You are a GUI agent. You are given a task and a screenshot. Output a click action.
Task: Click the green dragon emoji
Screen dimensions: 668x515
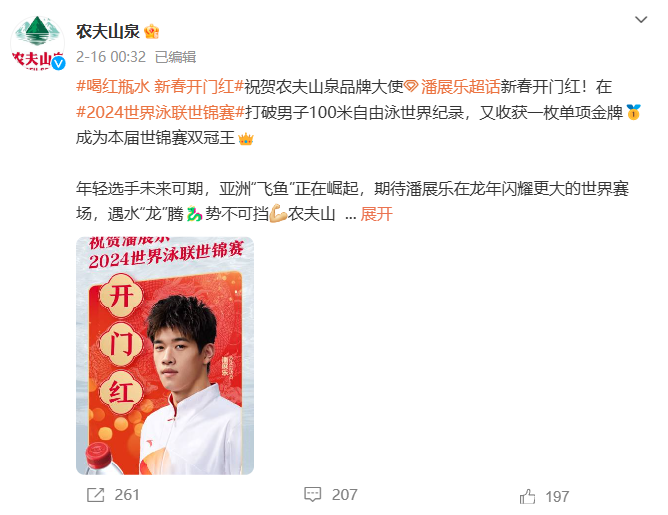(x=194, y=214)
